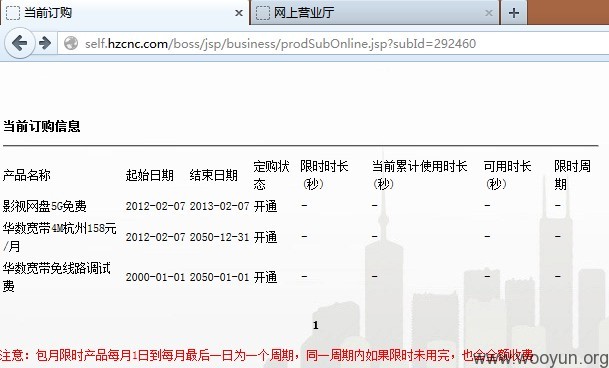Click 开通 status in 免线路调试费 row

[265, 277]
